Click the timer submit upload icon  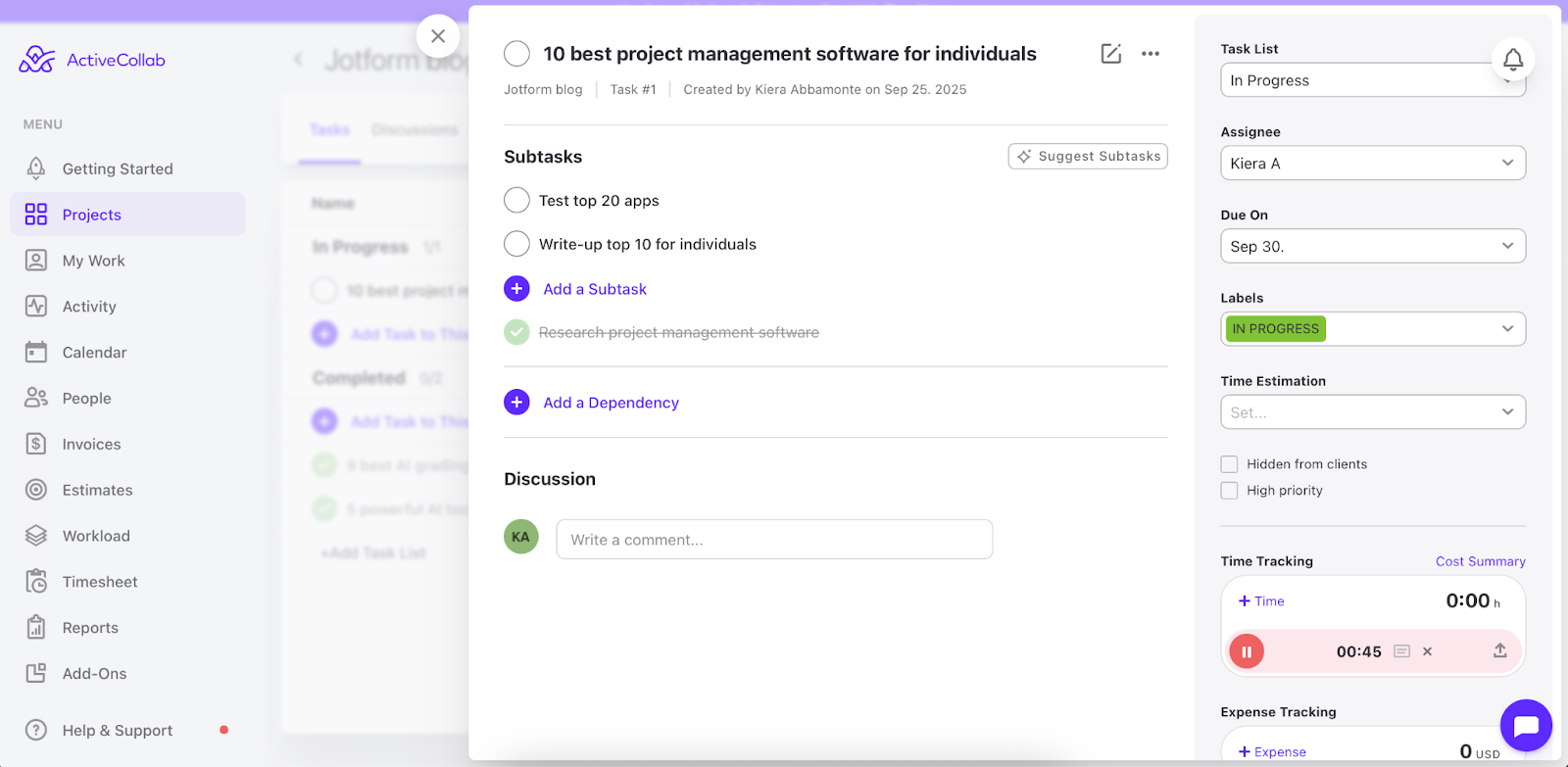pos(1499,650)
